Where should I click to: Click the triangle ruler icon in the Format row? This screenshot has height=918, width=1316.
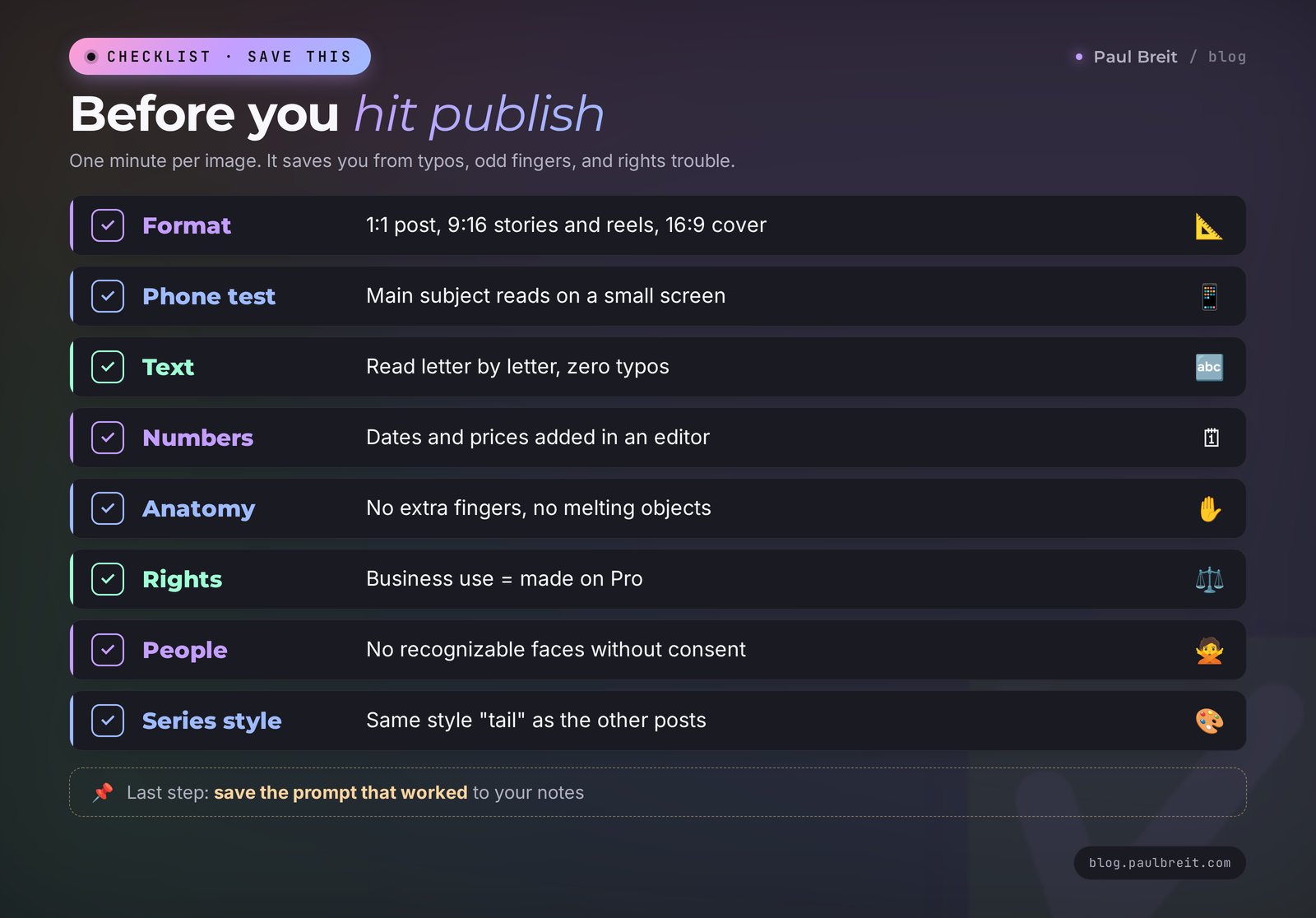[1209, 225]
